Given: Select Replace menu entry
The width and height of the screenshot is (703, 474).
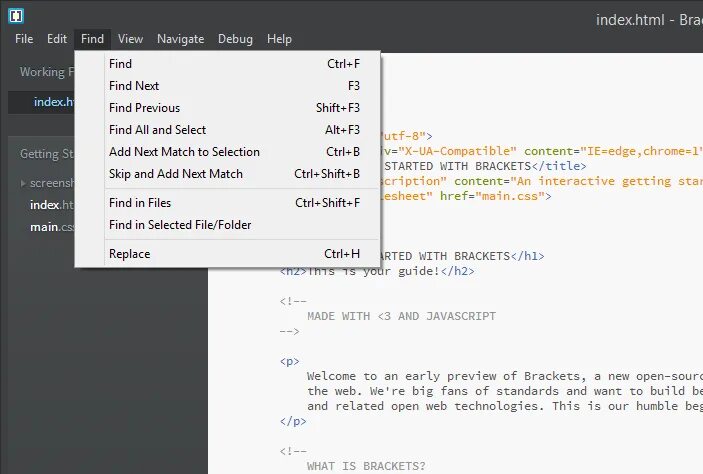Looking at the screenshot, I should pyautogui.click(x=228, y=254).
